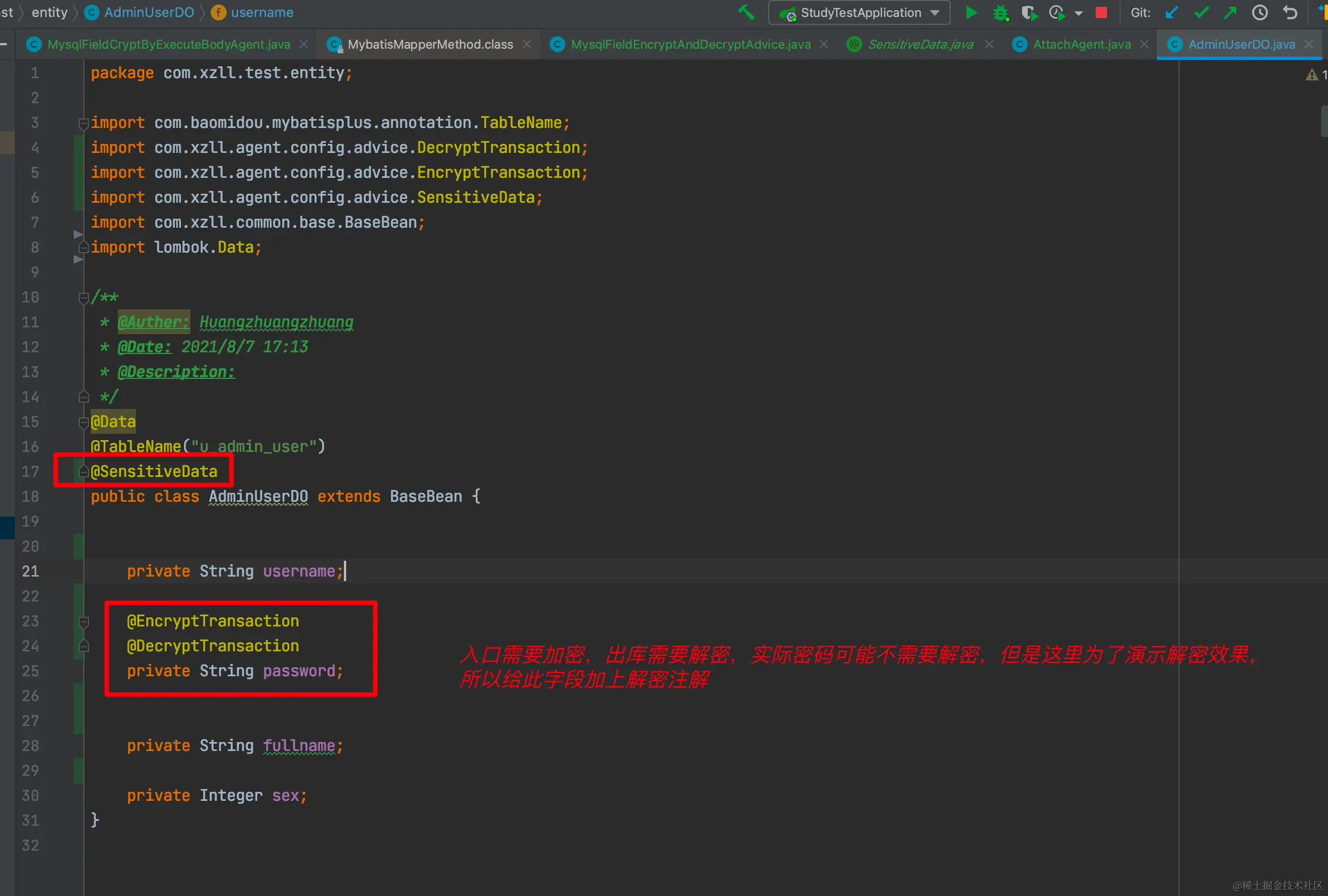Screen dimensions: 1328x896
Task: Click line number 21 in the gutter
Action: pyautogui.click(x=30, y=571)
